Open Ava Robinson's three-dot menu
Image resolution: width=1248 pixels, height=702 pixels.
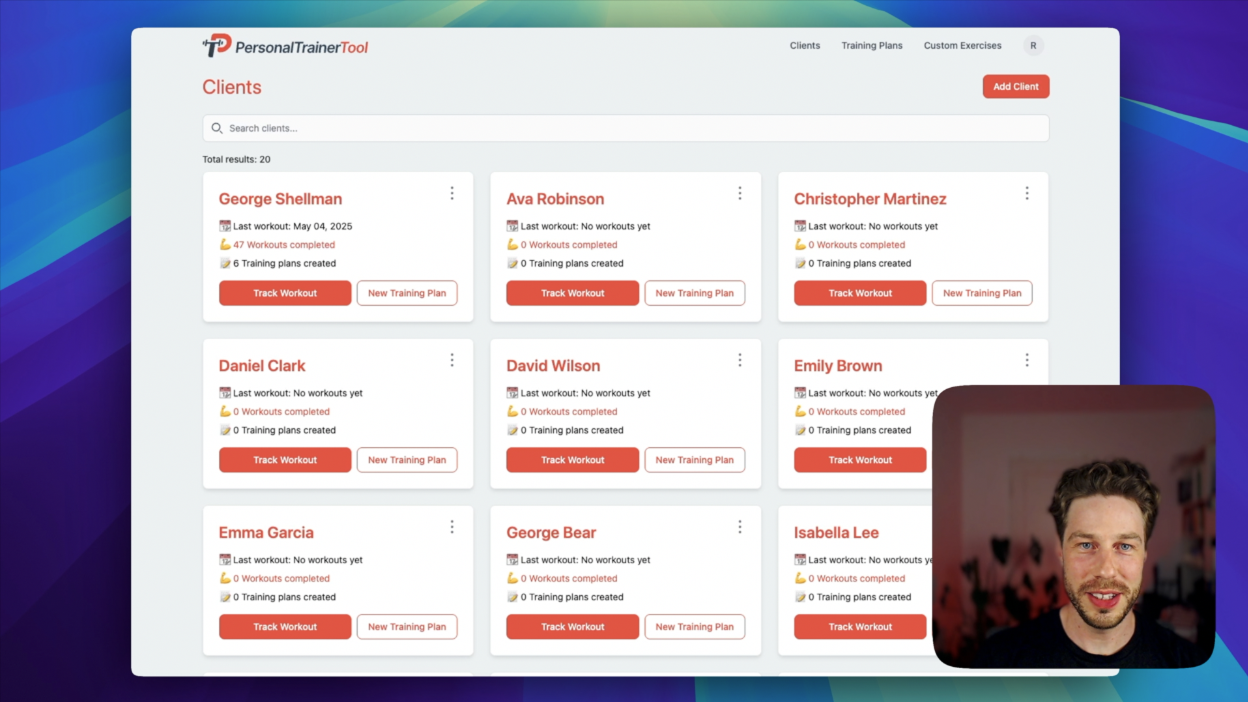point(740,193)
